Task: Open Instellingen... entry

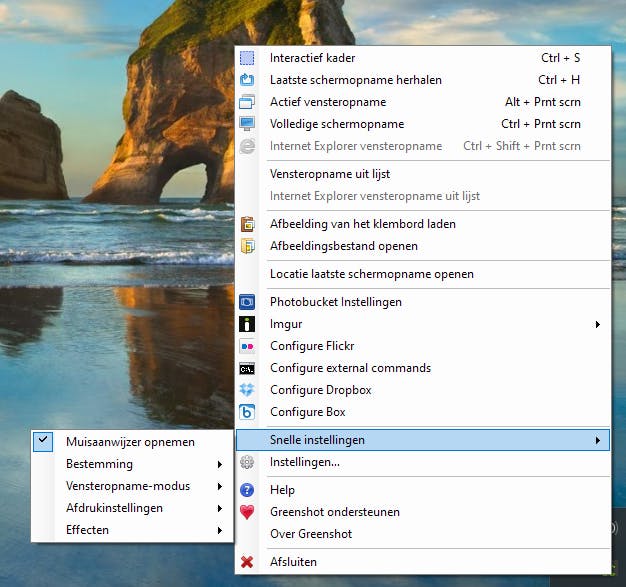Action: (423, 462)
